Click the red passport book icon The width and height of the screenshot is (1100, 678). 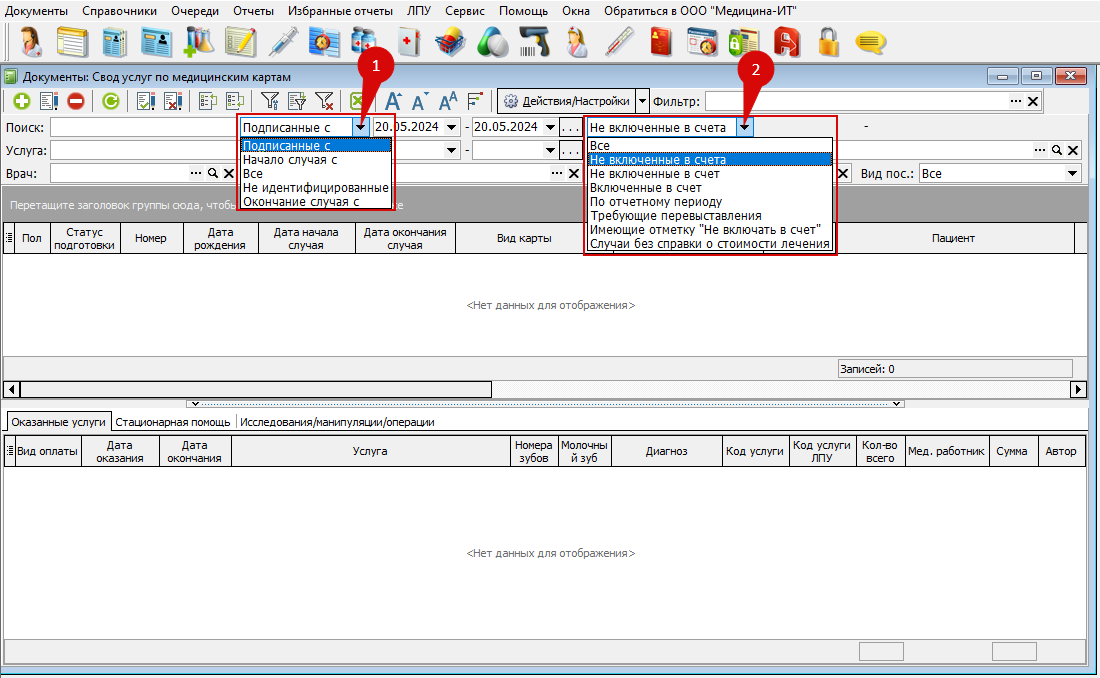pyautogui.click(x=661, y=42)
